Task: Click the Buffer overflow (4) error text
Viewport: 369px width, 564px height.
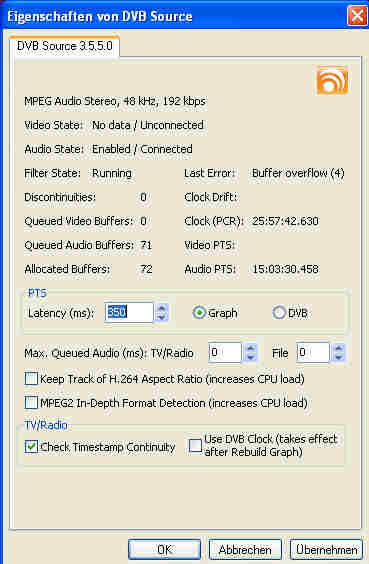Action: [x=298, y=173]
